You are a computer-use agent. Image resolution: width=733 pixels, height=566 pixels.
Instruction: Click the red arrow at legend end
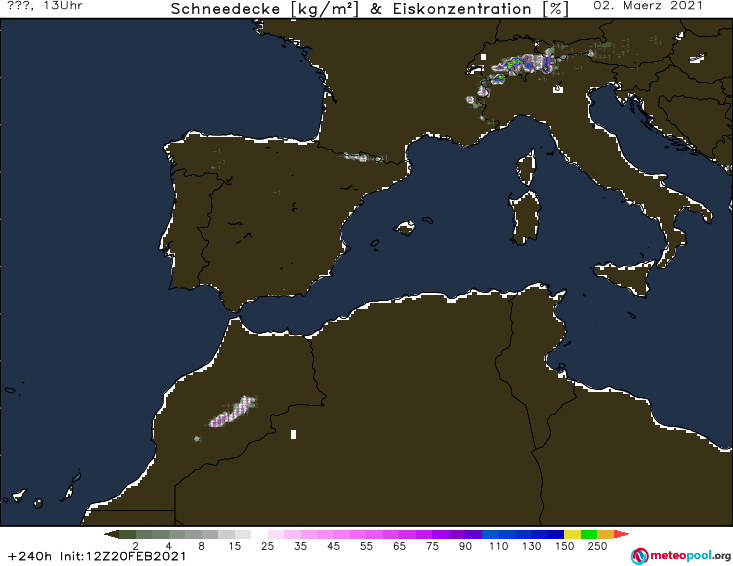(621, 534)
